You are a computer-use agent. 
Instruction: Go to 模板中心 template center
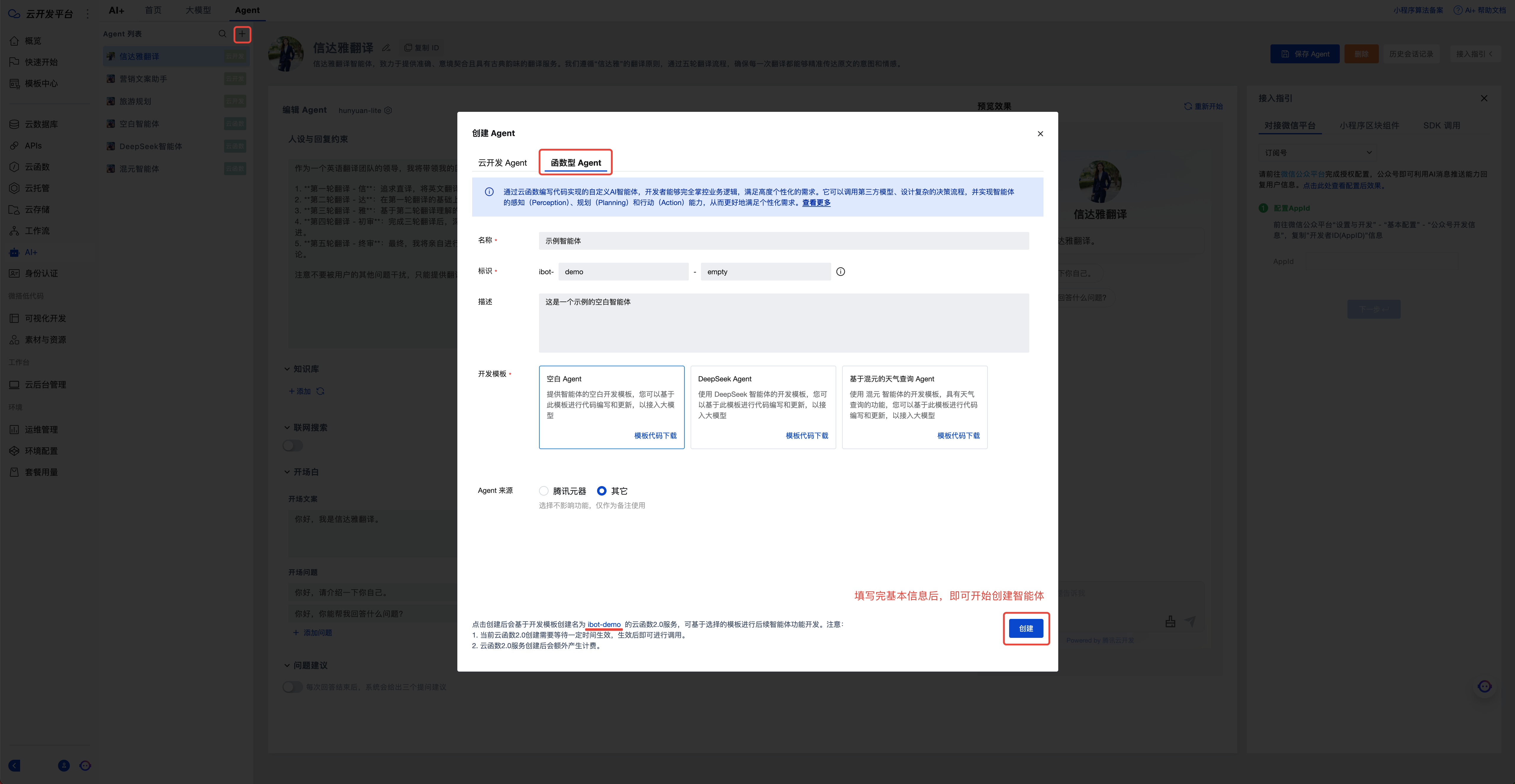(x=34, y=83)
